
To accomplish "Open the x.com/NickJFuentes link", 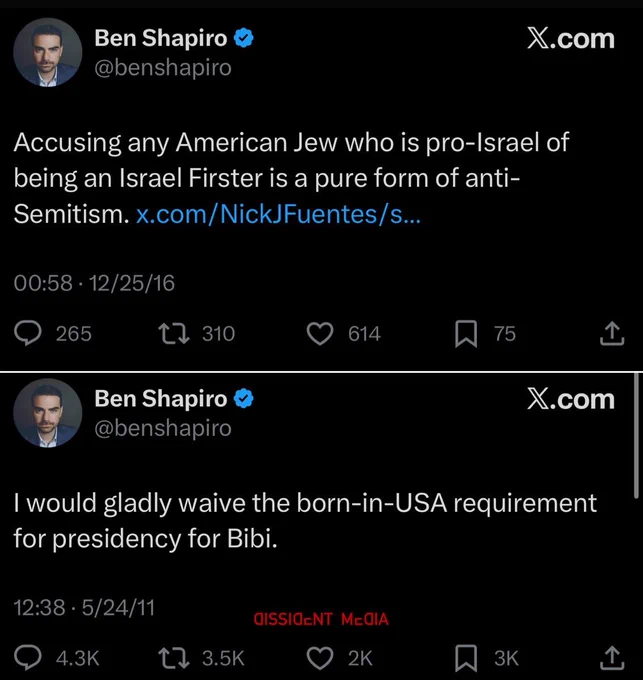I will click(278, 214).
